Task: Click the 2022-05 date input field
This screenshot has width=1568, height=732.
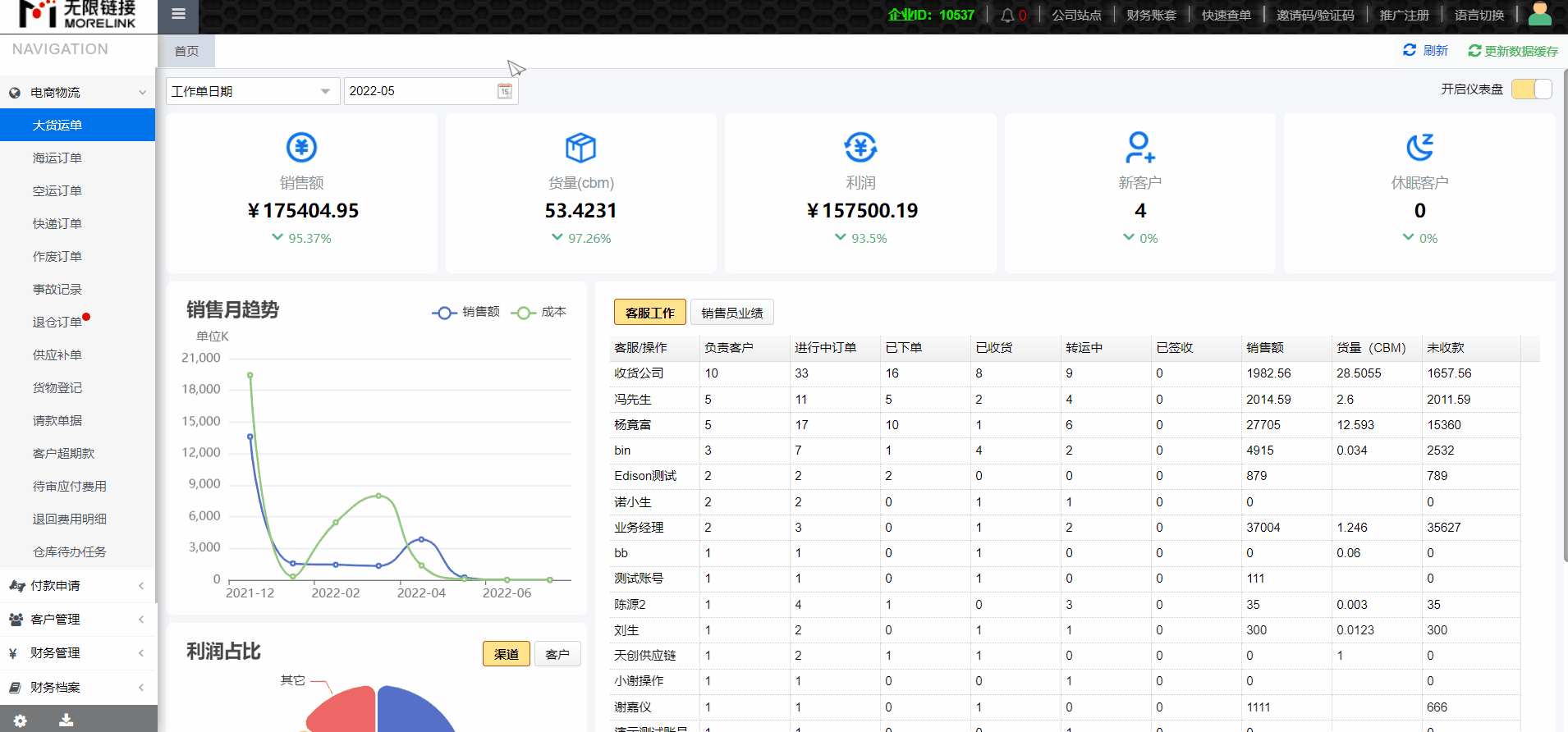Action: (x=419, y=91)
